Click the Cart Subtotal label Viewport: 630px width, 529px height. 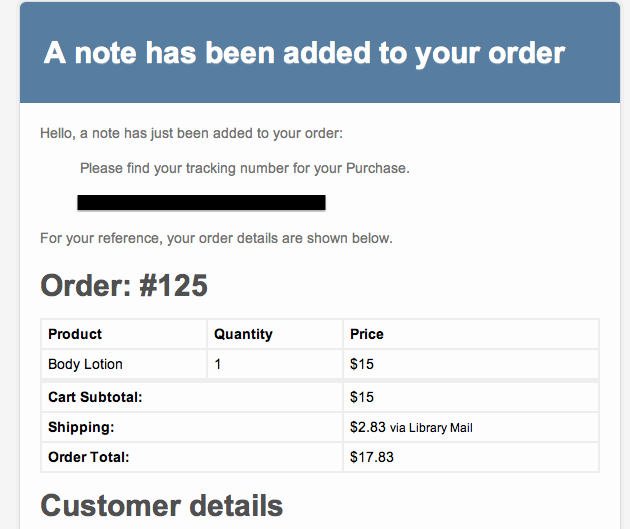click(95, 397)
